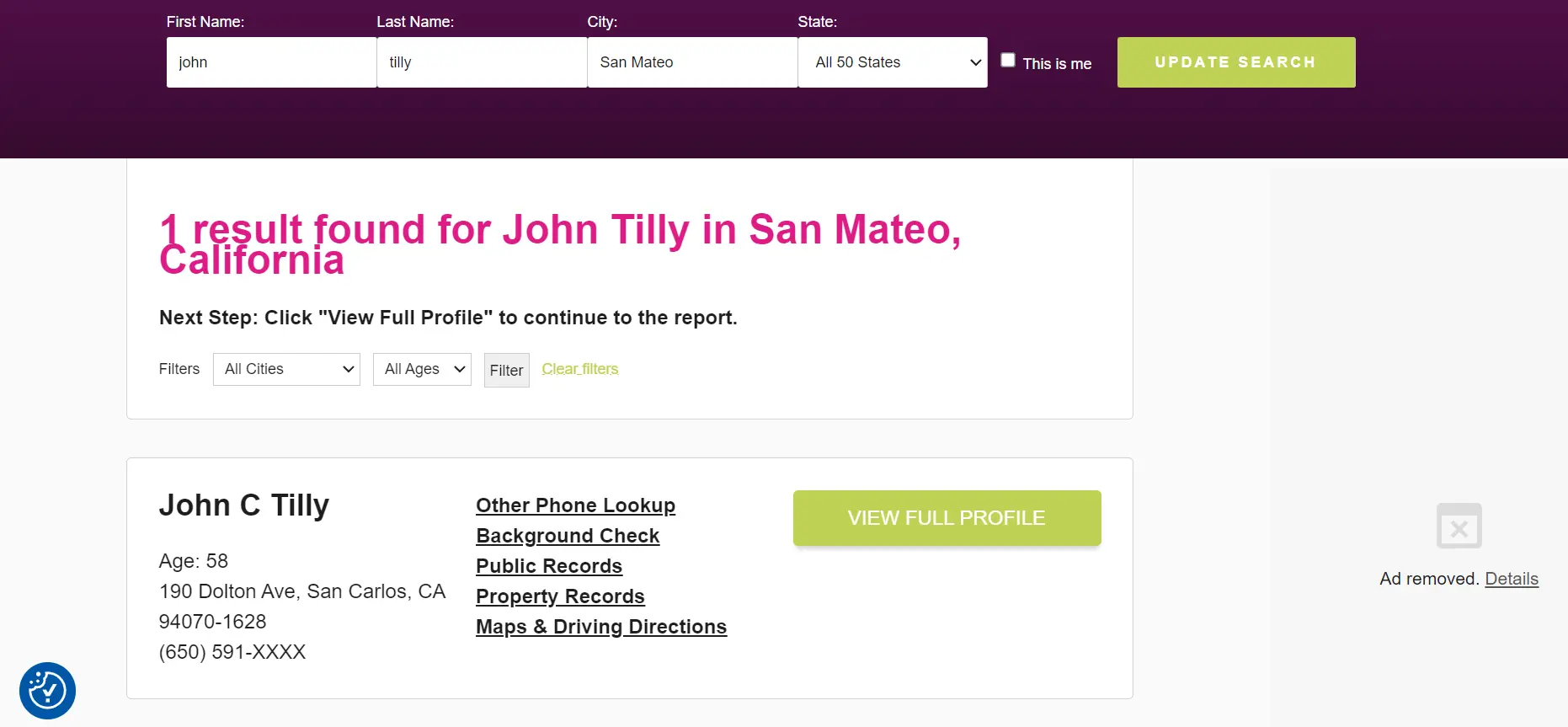Open the Background Check link
1568x727 pixels.
(x=568, y=536)
